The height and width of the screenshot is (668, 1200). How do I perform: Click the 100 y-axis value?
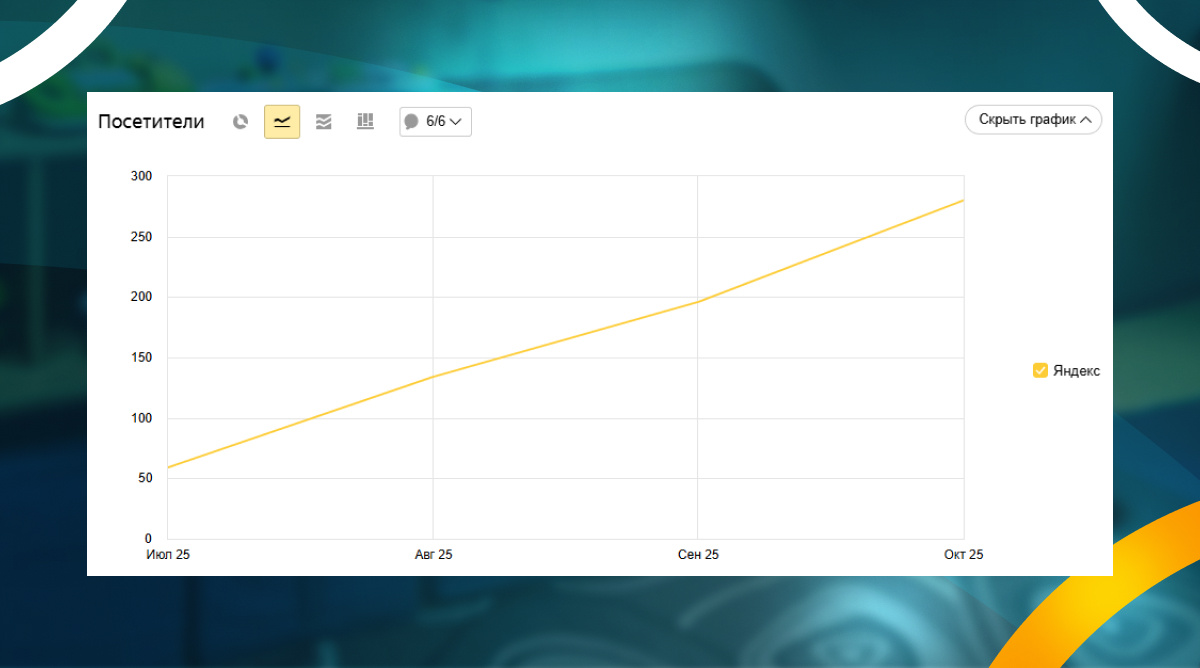pyautogui.click(x=141, y=418)
